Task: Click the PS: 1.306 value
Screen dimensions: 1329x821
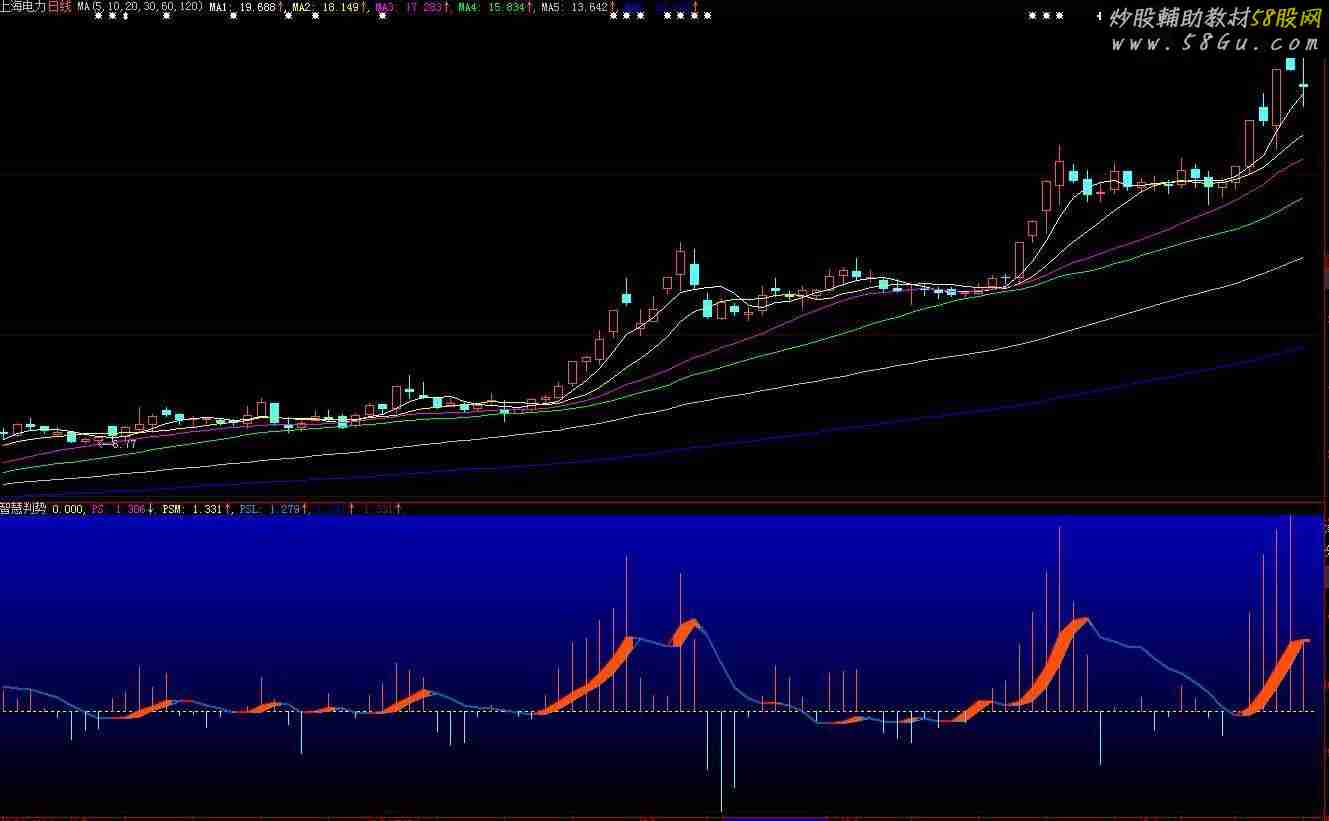Action: click(x=119, y=509)
